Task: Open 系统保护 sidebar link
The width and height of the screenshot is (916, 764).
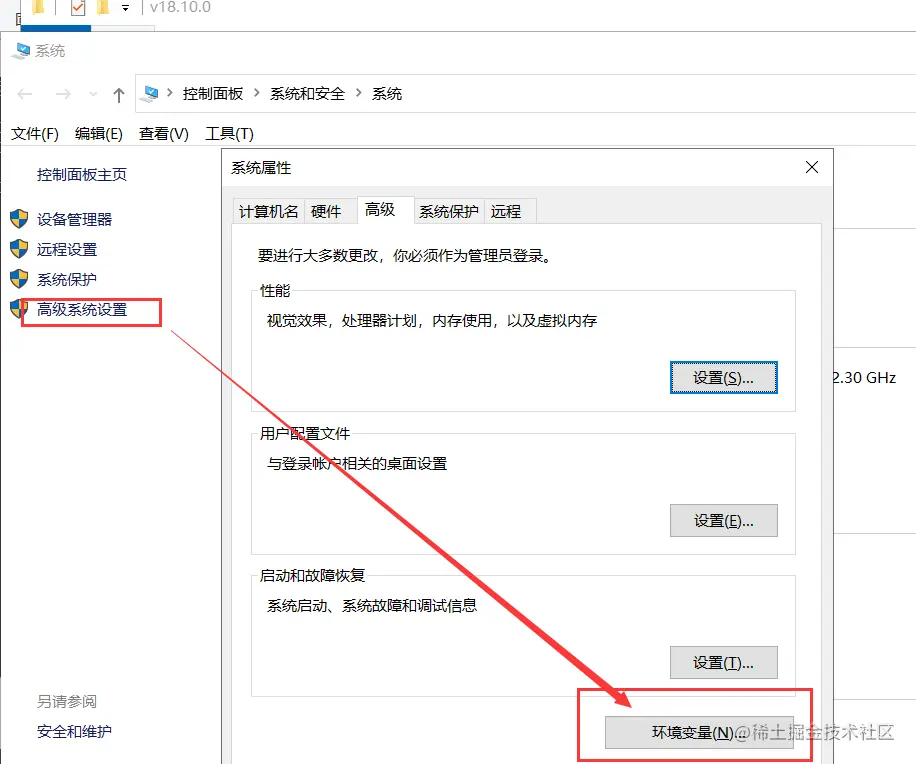Action: click(67, 280)
